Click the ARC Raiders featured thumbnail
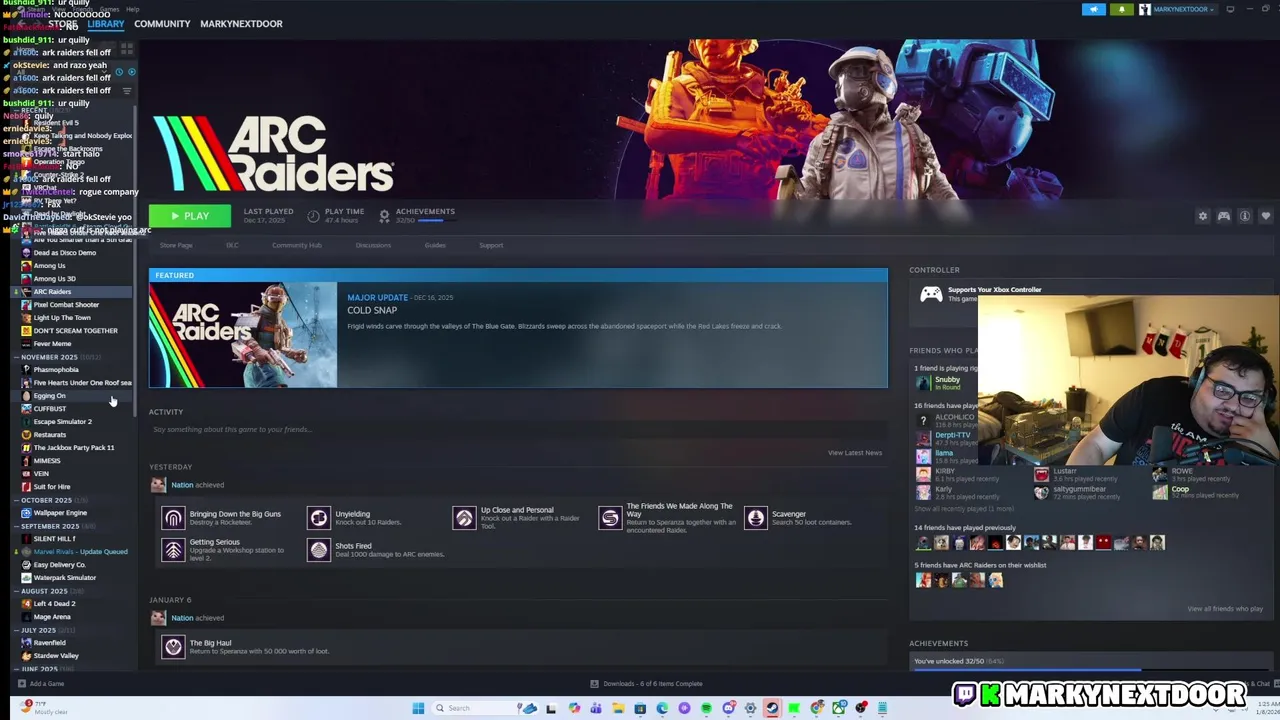 coord(243,335)
